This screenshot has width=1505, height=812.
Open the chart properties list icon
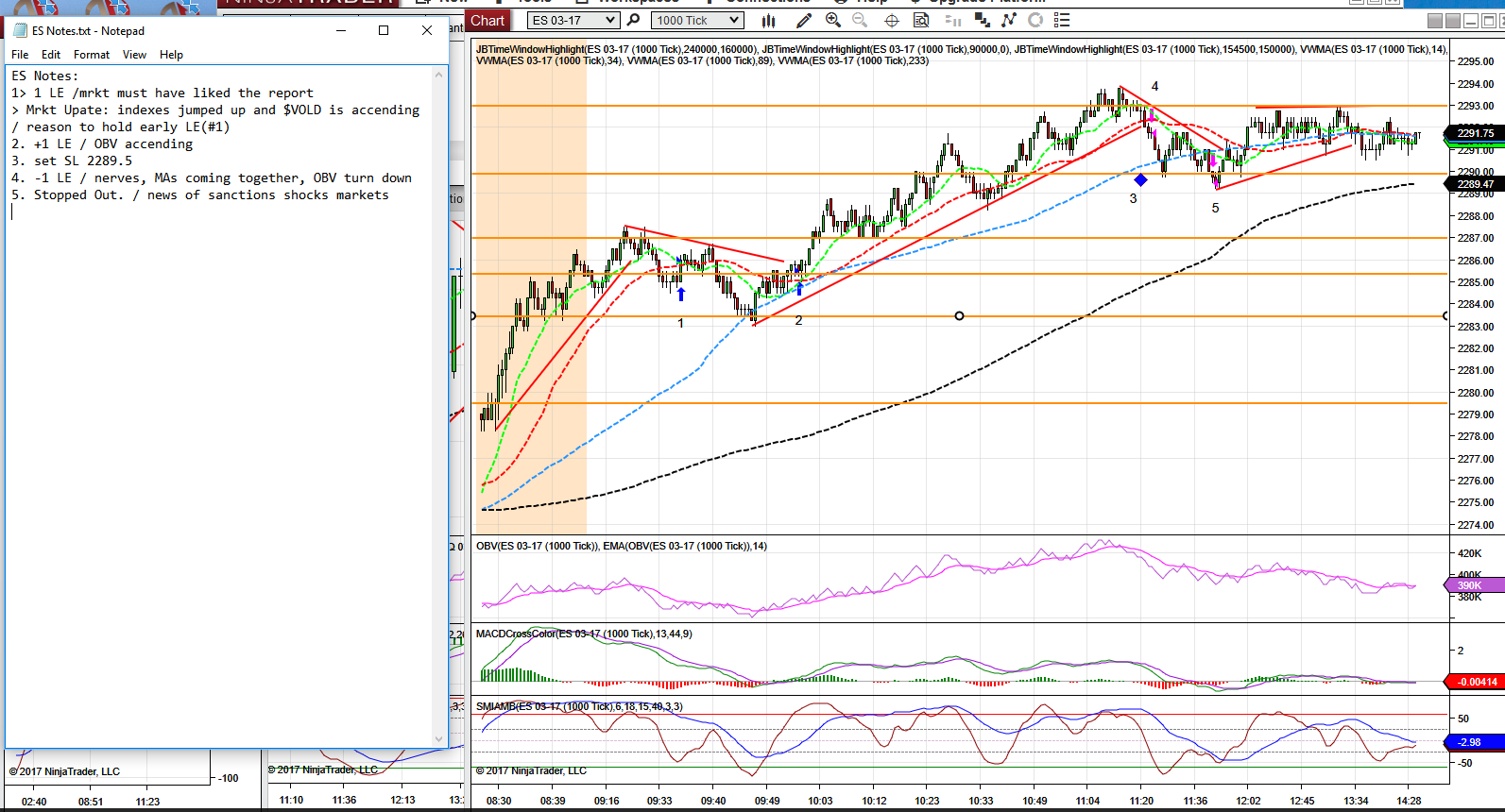pos(1062,20)
